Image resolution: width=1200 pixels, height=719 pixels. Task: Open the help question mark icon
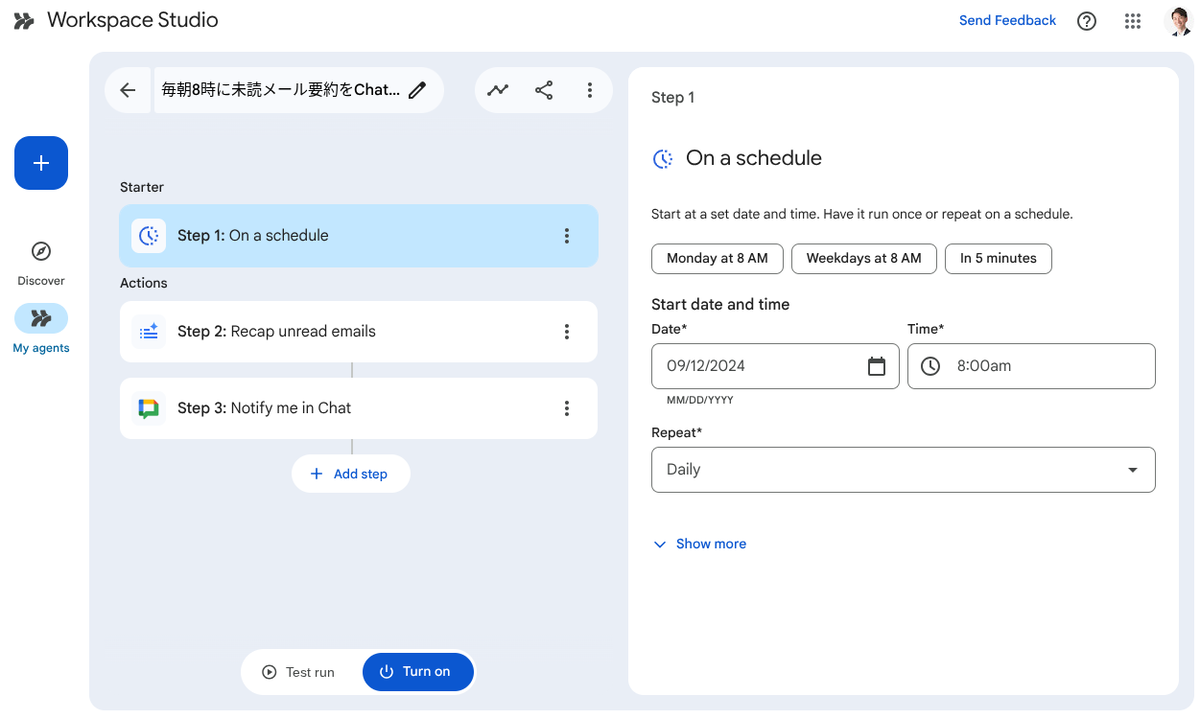pos(1087,21)
